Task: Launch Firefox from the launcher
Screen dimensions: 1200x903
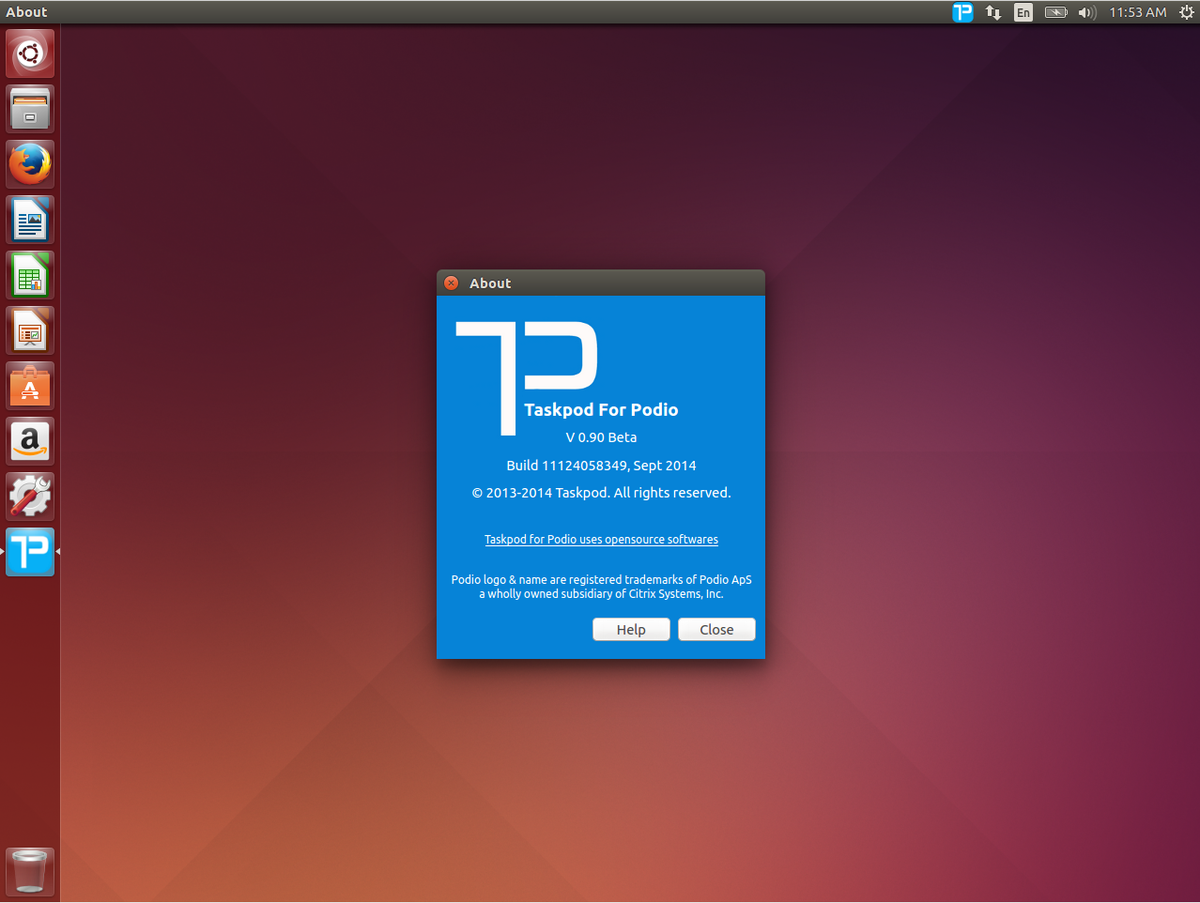Action: (x=29, y=163)
